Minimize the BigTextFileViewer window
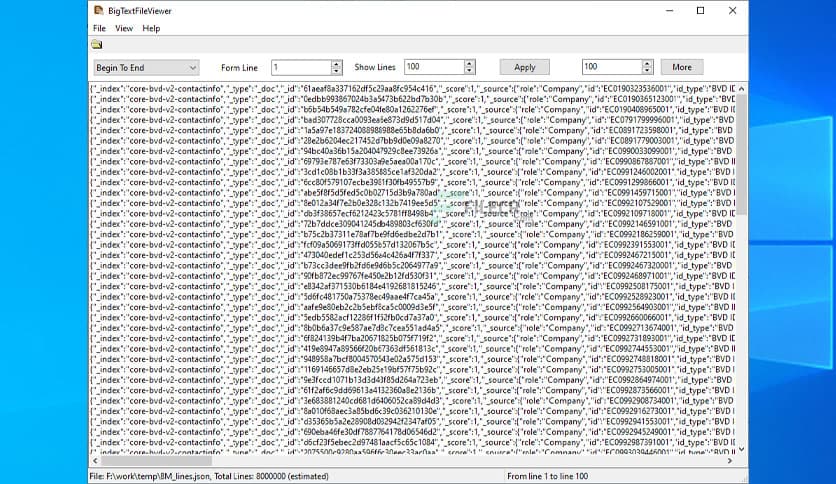The height and width of the screenshot is (484, 836). [x=670, y=11]
